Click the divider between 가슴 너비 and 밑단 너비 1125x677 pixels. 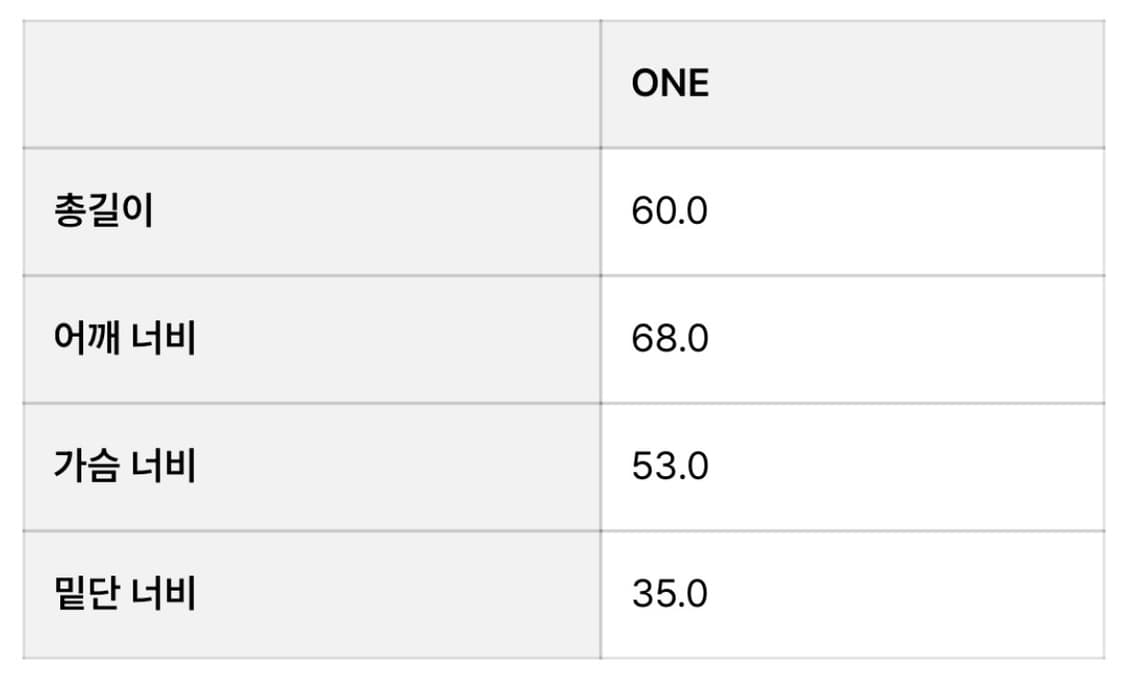[x=311, y=531]
